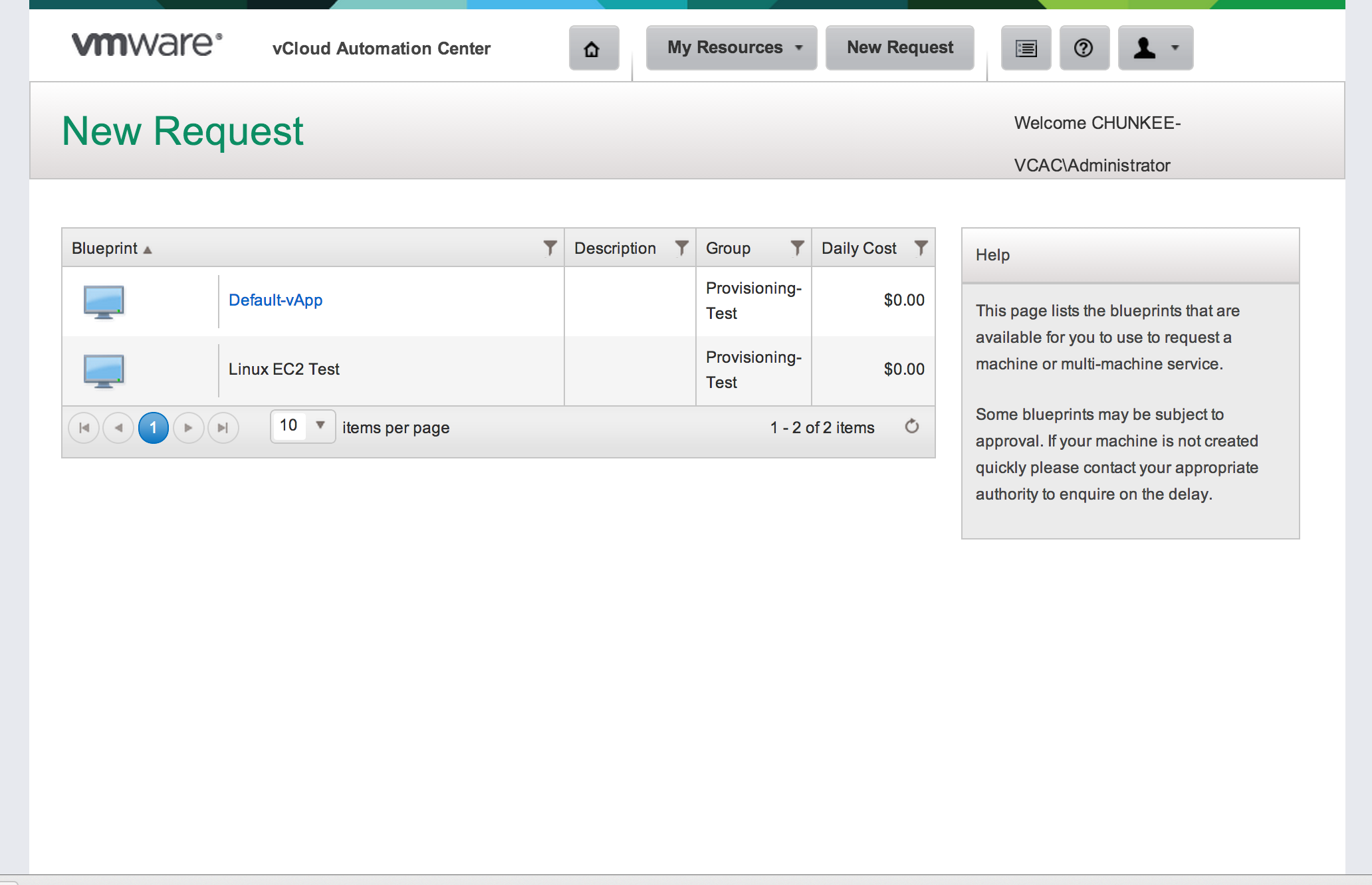The image size is (1372, 885).
Task: Go to next page of results
Action: (188, 428)
